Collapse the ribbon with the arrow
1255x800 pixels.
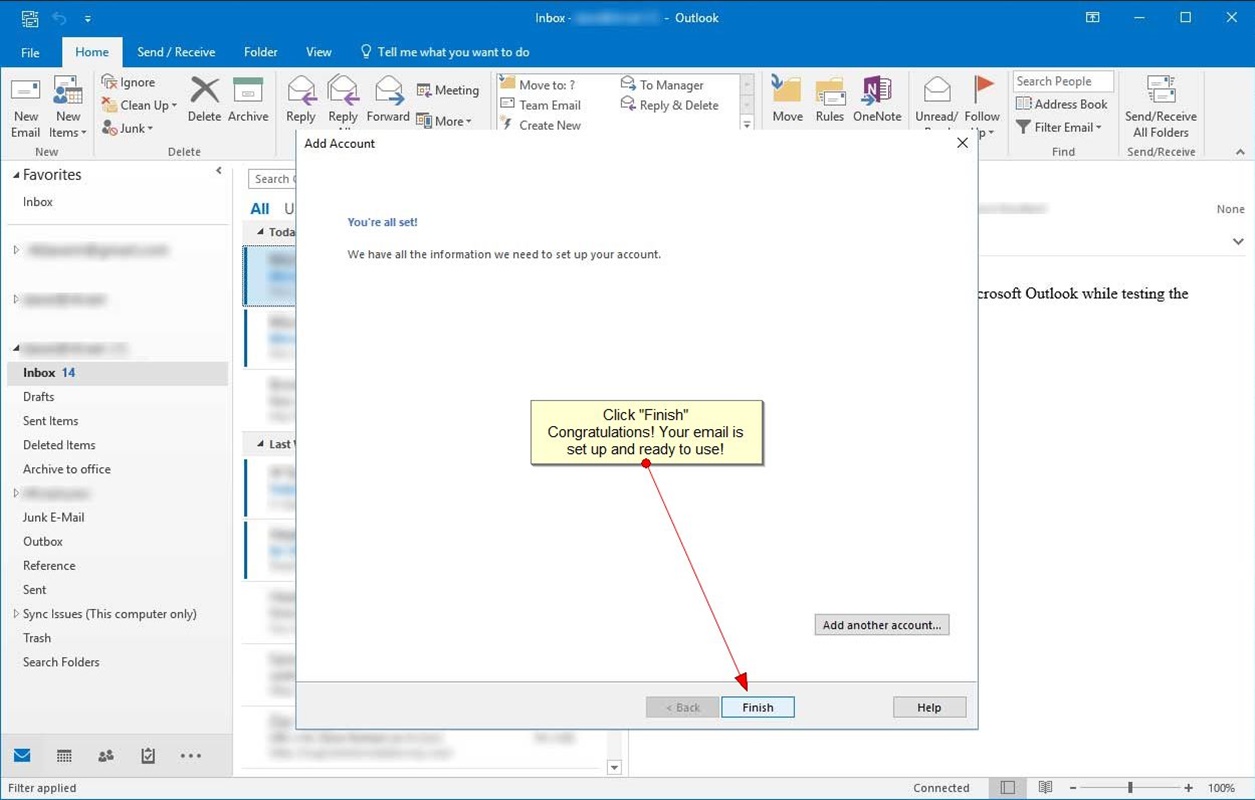(x=1240, y=152)
